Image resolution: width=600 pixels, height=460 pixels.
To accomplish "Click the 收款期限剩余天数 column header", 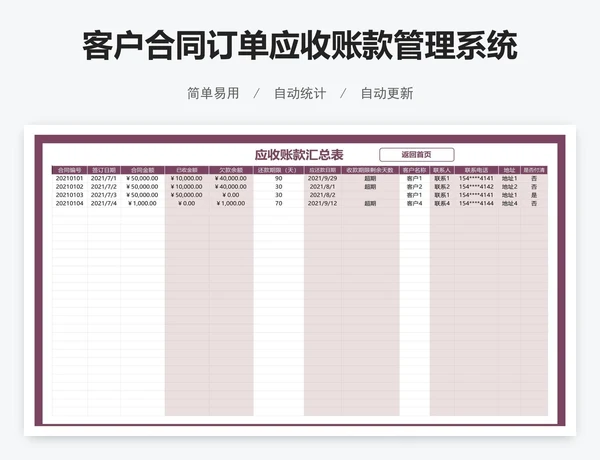I will 370,170.
